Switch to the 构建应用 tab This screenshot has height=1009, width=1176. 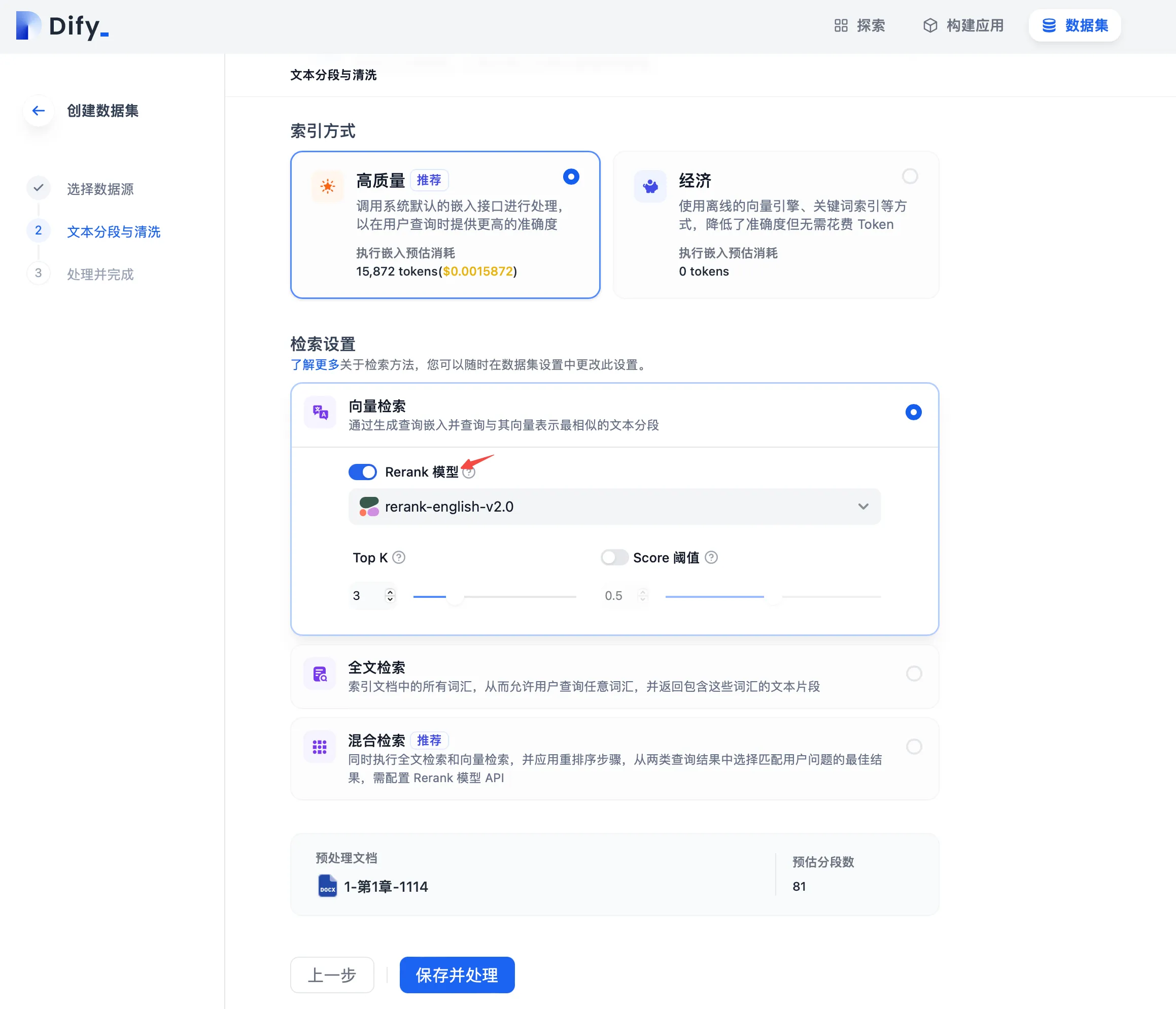click(x=964, y=25)
